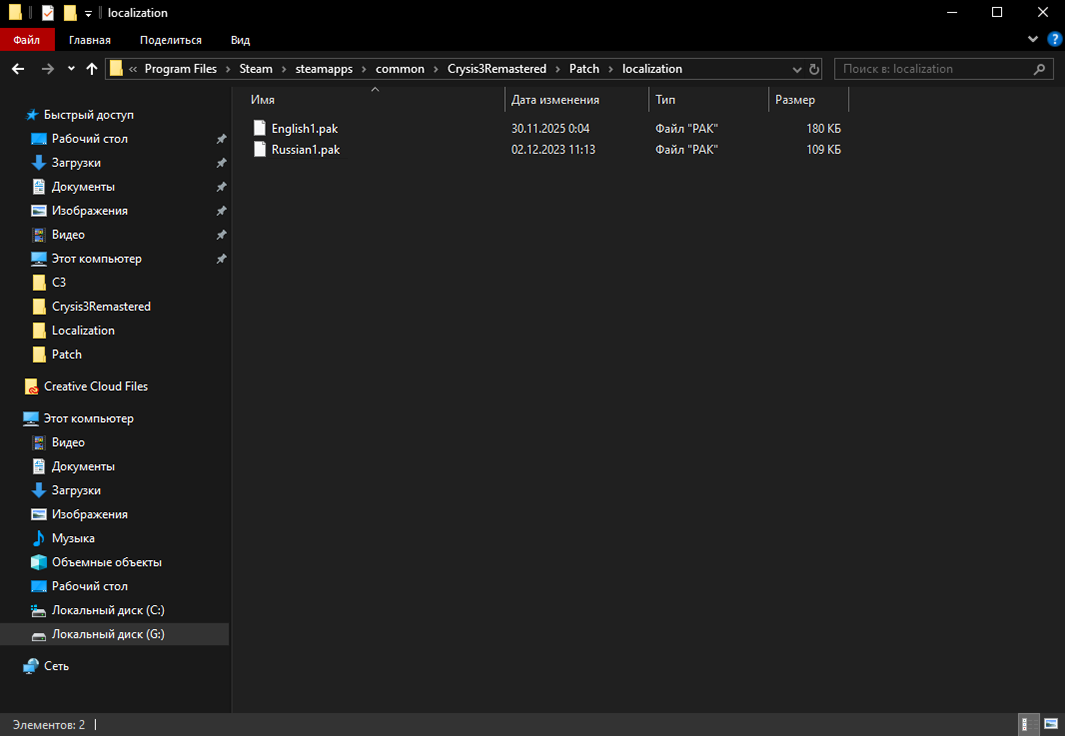1065x736 pixels.
Task: Open Crysis3Remastered folder in sidebar
Action: click(x=101, y=306)
